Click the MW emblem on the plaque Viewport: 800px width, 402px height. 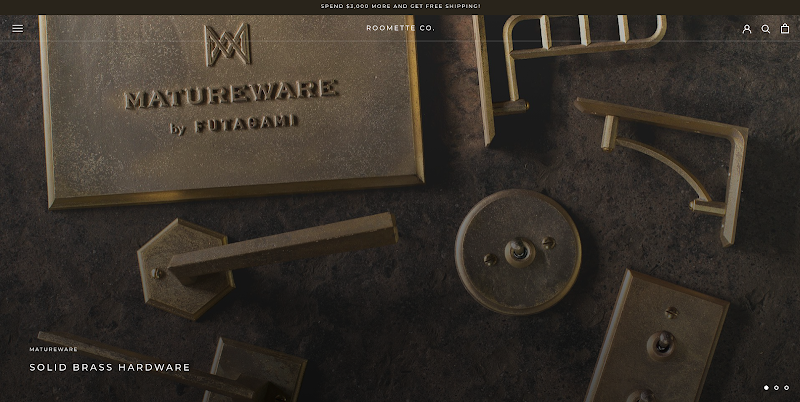[227, 45]
